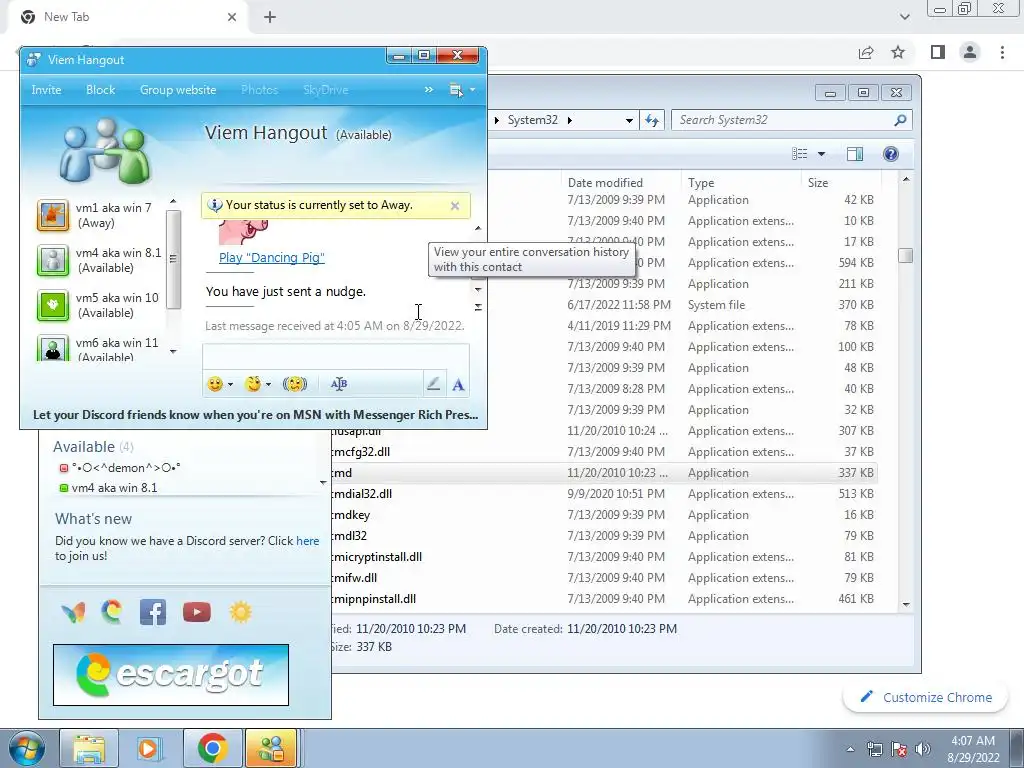
Task: Dismiss the Away status notification
Action: 455,206
